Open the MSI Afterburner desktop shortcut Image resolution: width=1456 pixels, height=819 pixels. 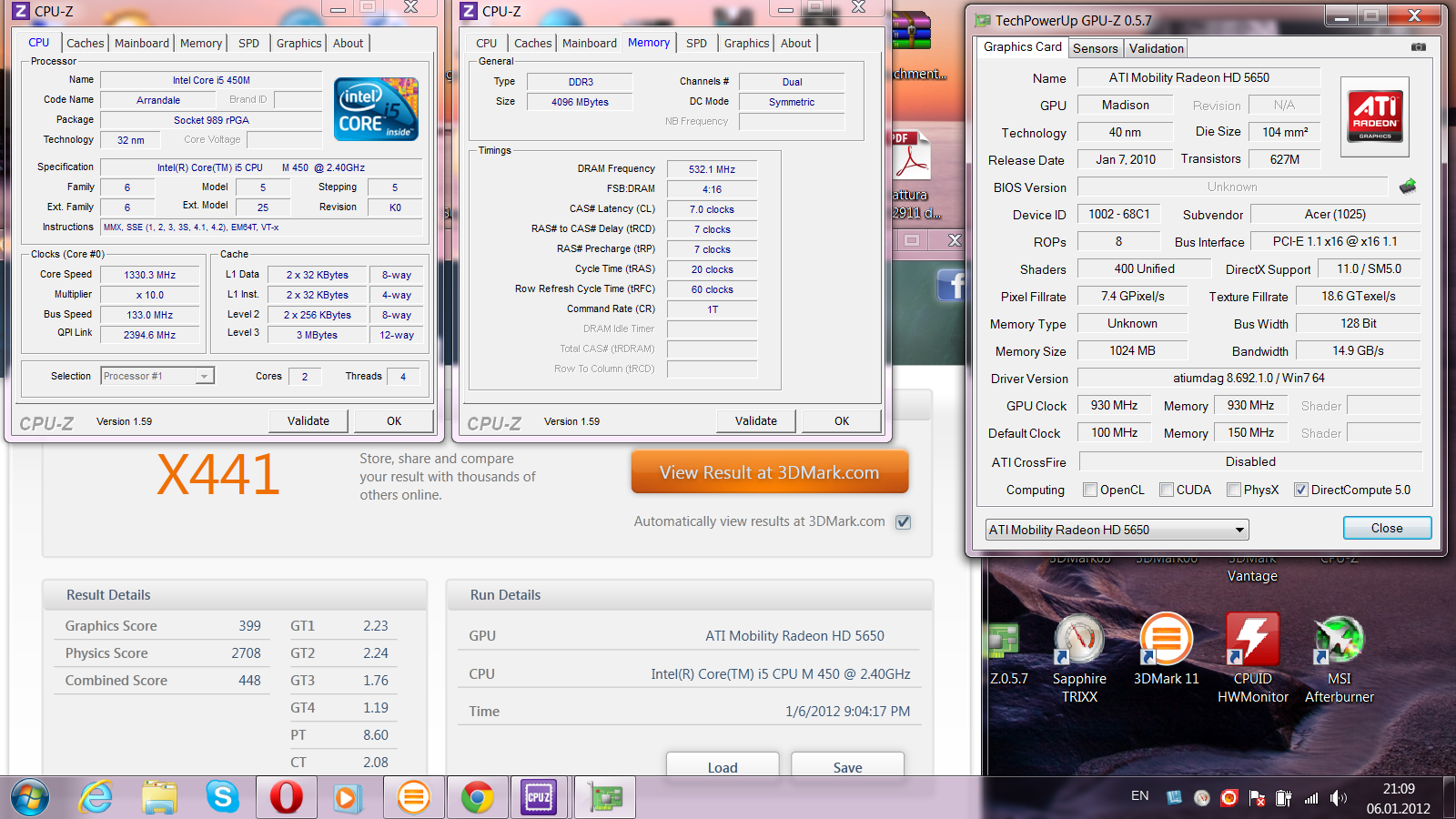pyautogui.click(x=1339, y=659)
